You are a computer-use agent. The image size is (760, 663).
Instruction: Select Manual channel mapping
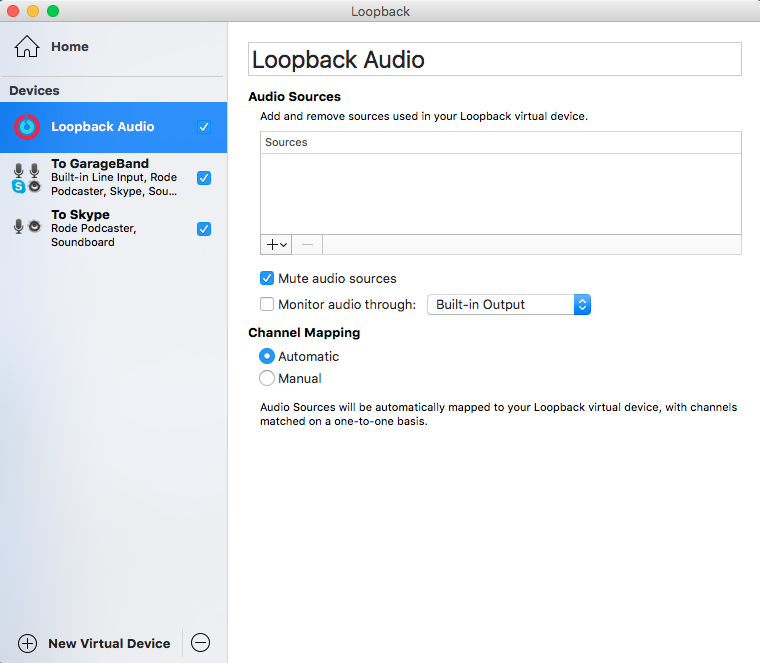(x=267, y=379)
